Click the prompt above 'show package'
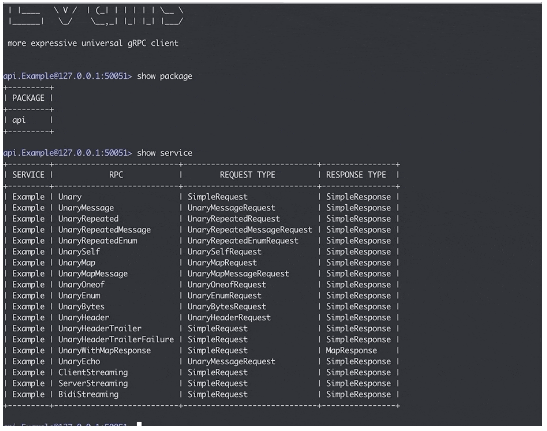Image resolution: width=547 pixels, height=431 pixels. [x=68, y=76]
